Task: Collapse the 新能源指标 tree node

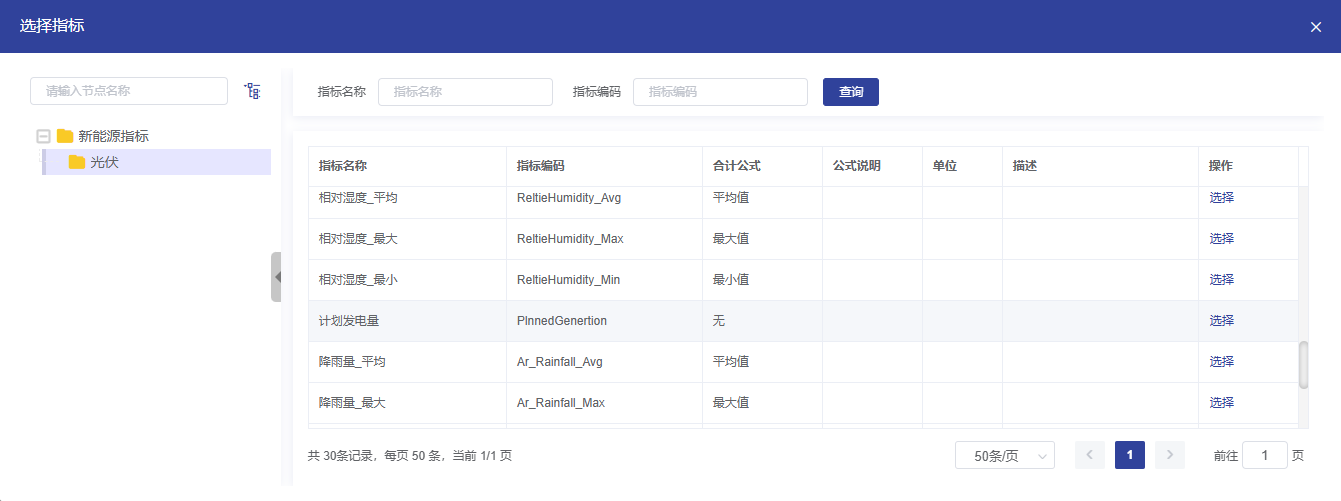Action: [x=43, y=136]
